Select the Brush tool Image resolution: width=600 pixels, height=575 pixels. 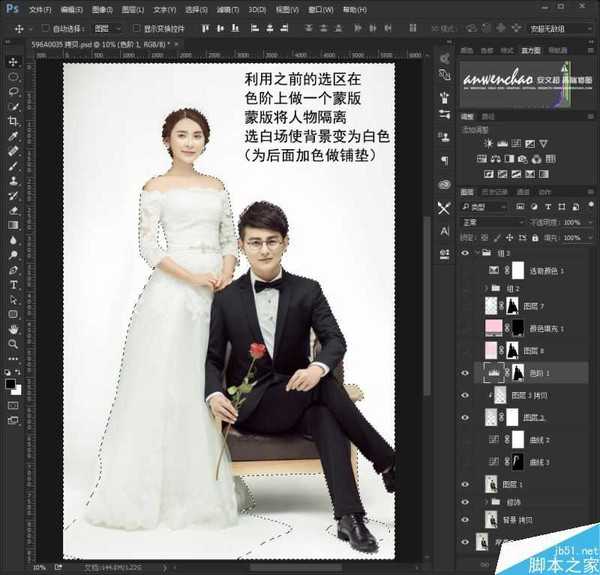14,166
